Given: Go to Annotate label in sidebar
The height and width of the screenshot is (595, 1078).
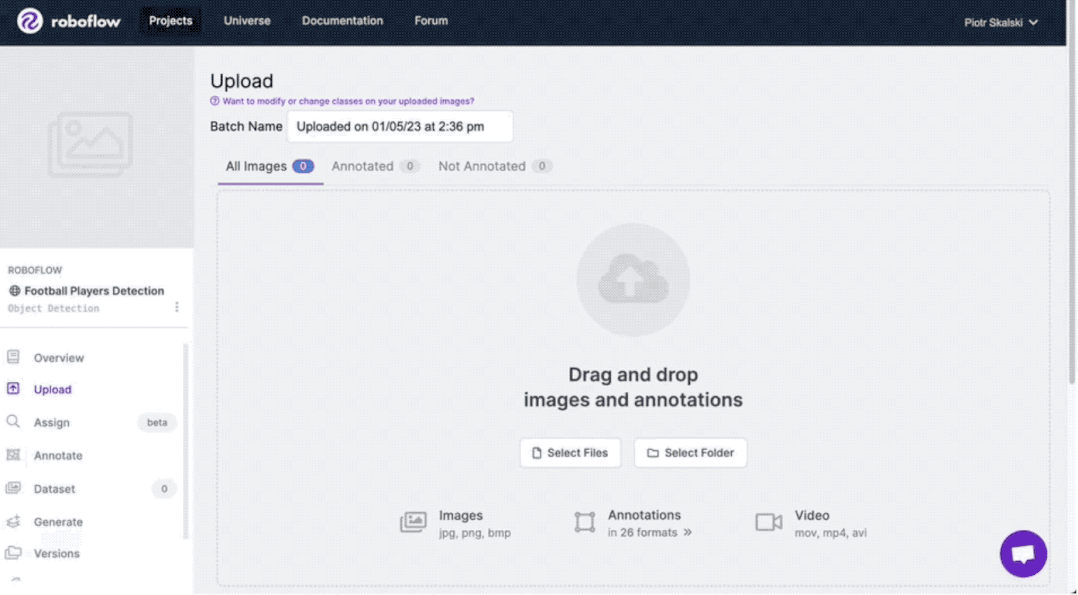Looking at the screenshot, I should [x=58, y=455].
